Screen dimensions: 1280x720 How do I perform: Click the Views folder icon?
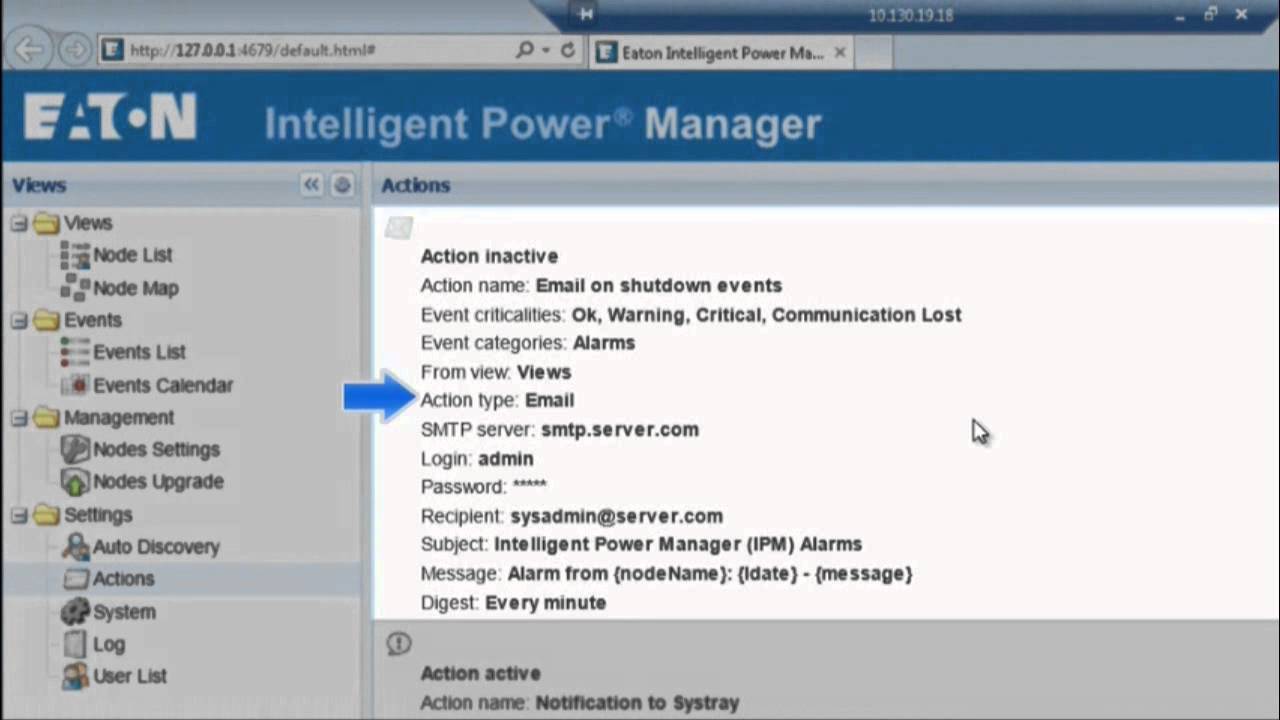coord(46,223)
